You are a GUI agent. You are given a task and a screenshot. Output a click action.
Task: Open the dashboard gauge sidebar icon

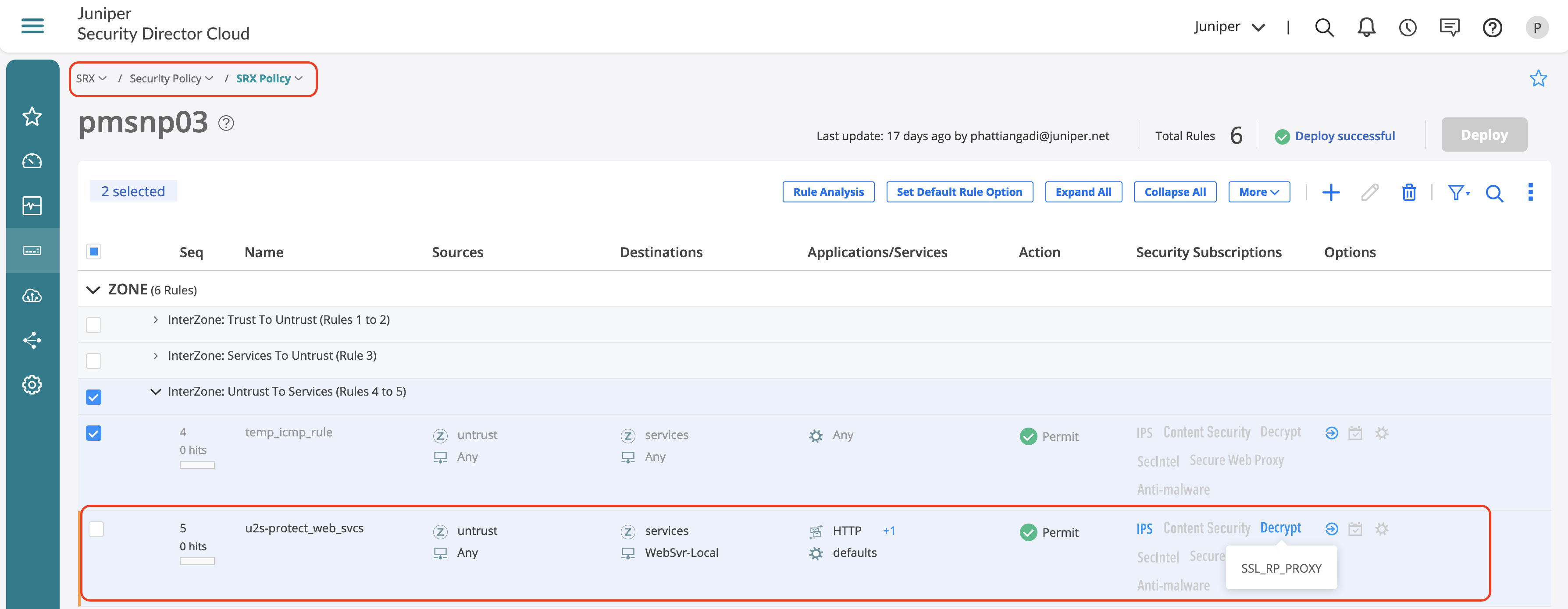(32, 161)
